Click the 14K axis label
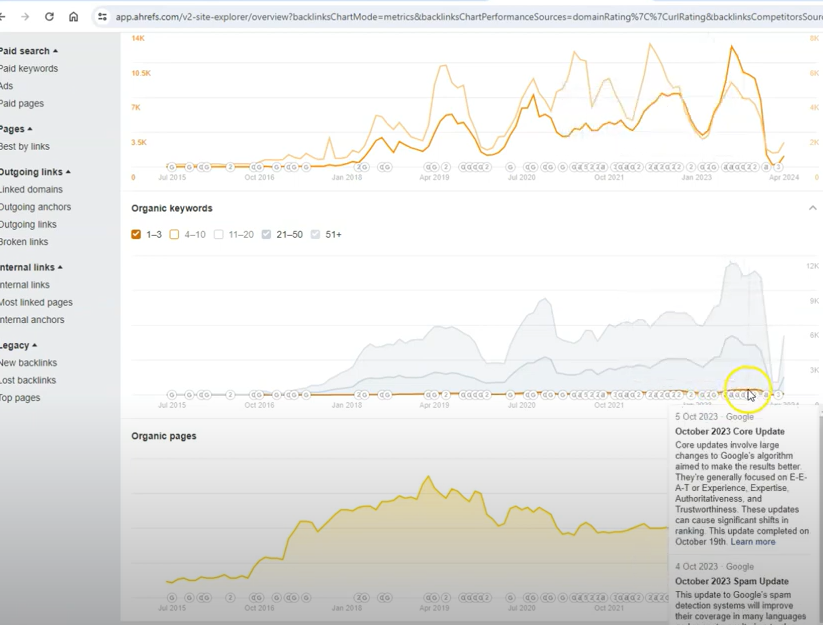This screenshot has height=625, width=823. (x=138, y=38)
